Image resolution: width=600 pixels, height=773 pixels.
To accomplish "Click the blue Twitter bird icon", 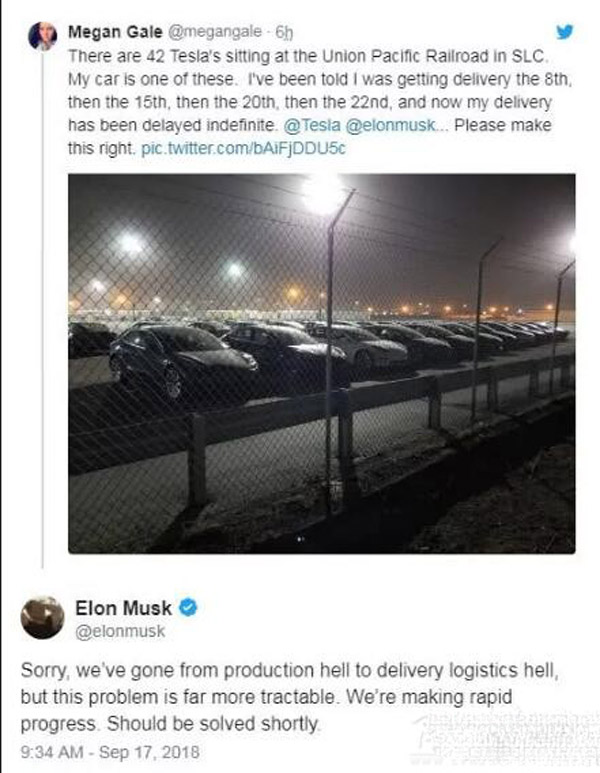I will [565, 32].
